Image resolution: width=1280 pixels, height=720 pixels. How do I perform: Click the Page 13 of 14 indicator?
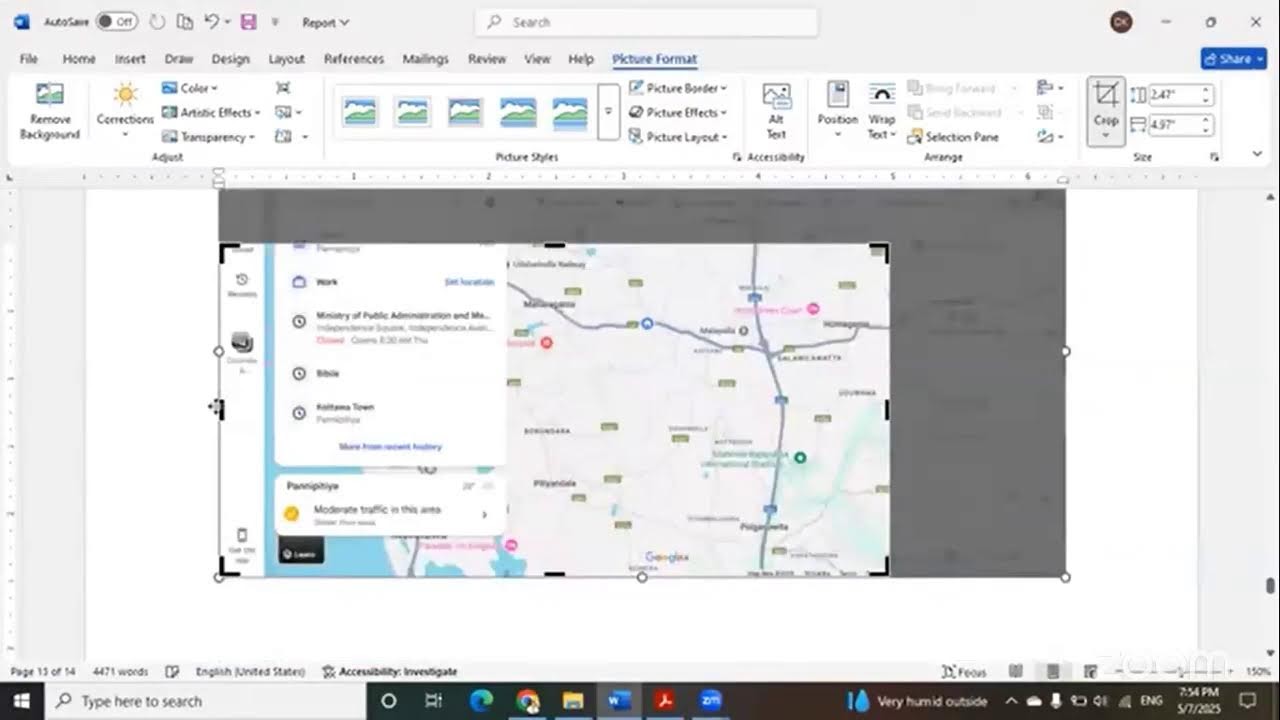(43, 672)
